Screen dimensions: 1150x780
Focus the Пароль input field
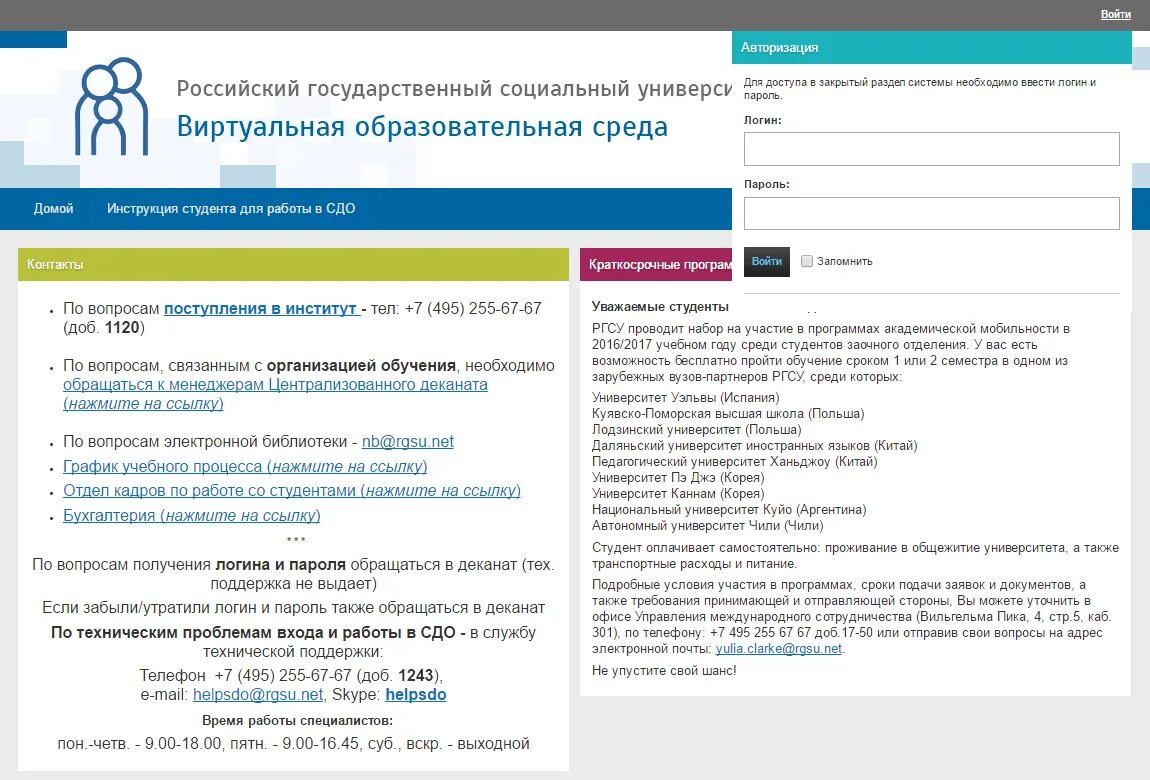(x=931, y=213)
